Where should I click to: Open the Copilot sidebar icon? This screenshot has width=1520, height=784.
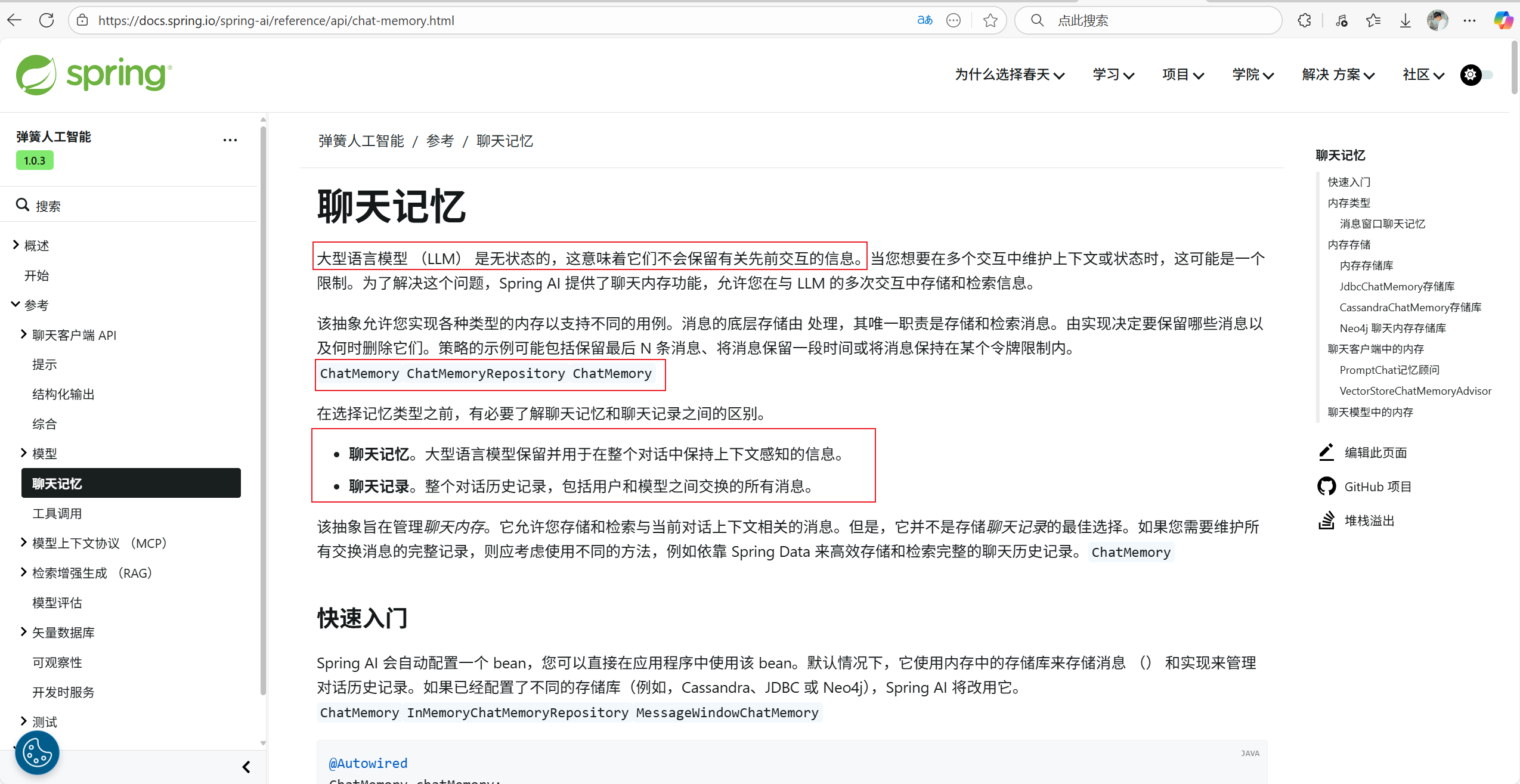[x=1503, y=20]
